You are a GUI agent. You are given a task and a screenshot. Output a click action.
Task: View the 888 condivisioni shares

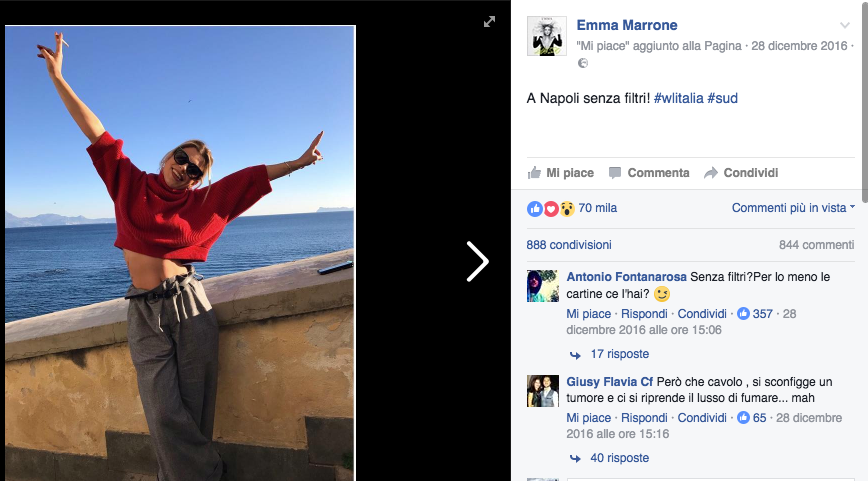[569, 245]
